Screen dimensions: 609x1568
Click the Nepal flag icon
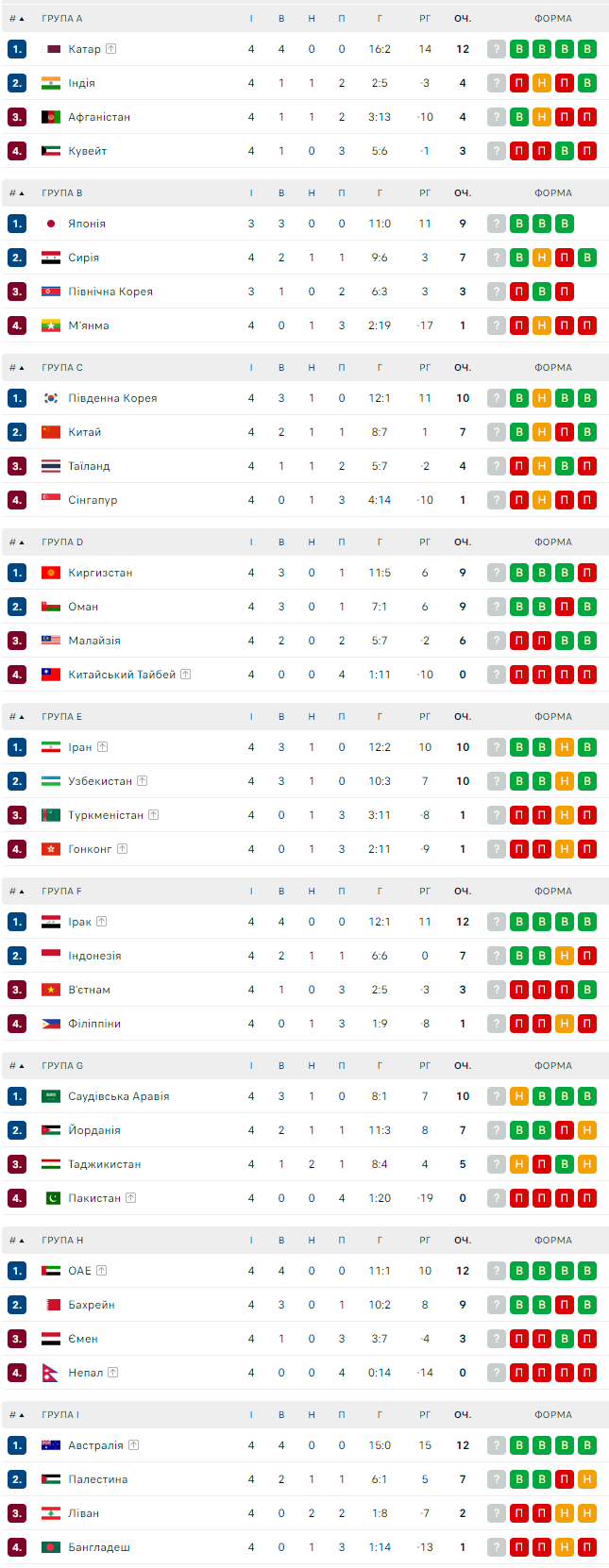[x=51, y=1373]
